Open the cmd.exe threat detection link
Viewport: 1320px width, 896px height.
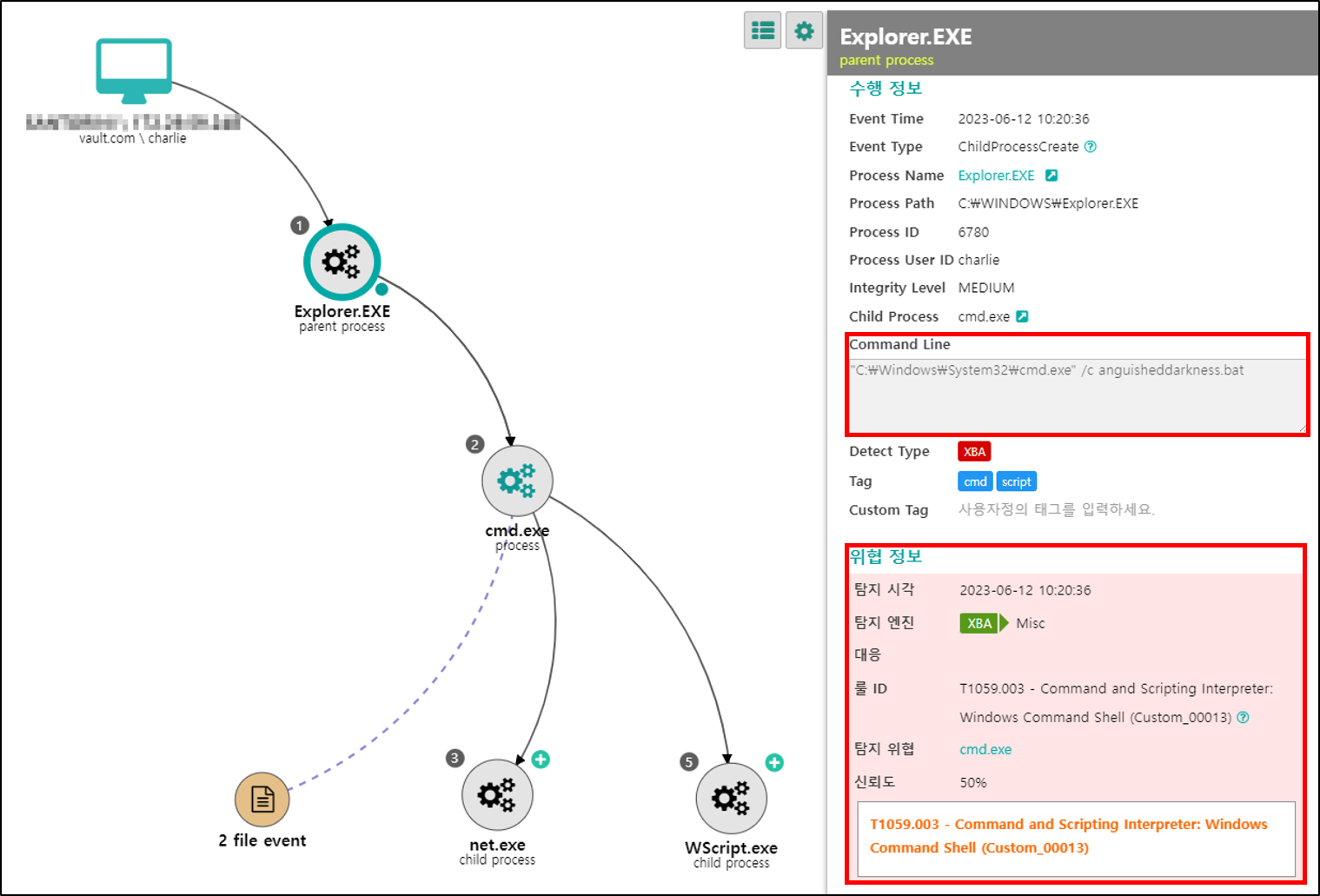985,749
